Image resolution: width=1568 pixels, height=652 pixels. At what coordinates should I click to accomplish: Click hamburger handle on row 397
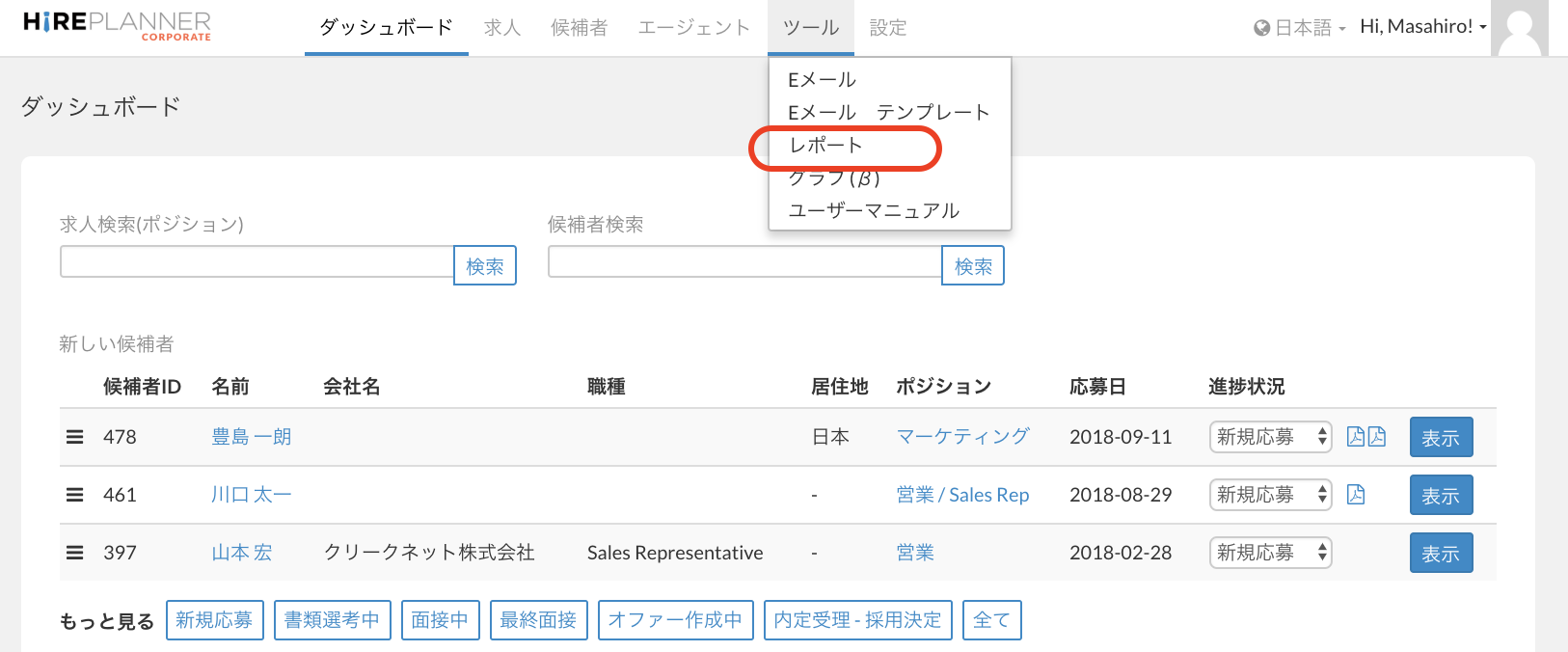(x=74, y=553)
